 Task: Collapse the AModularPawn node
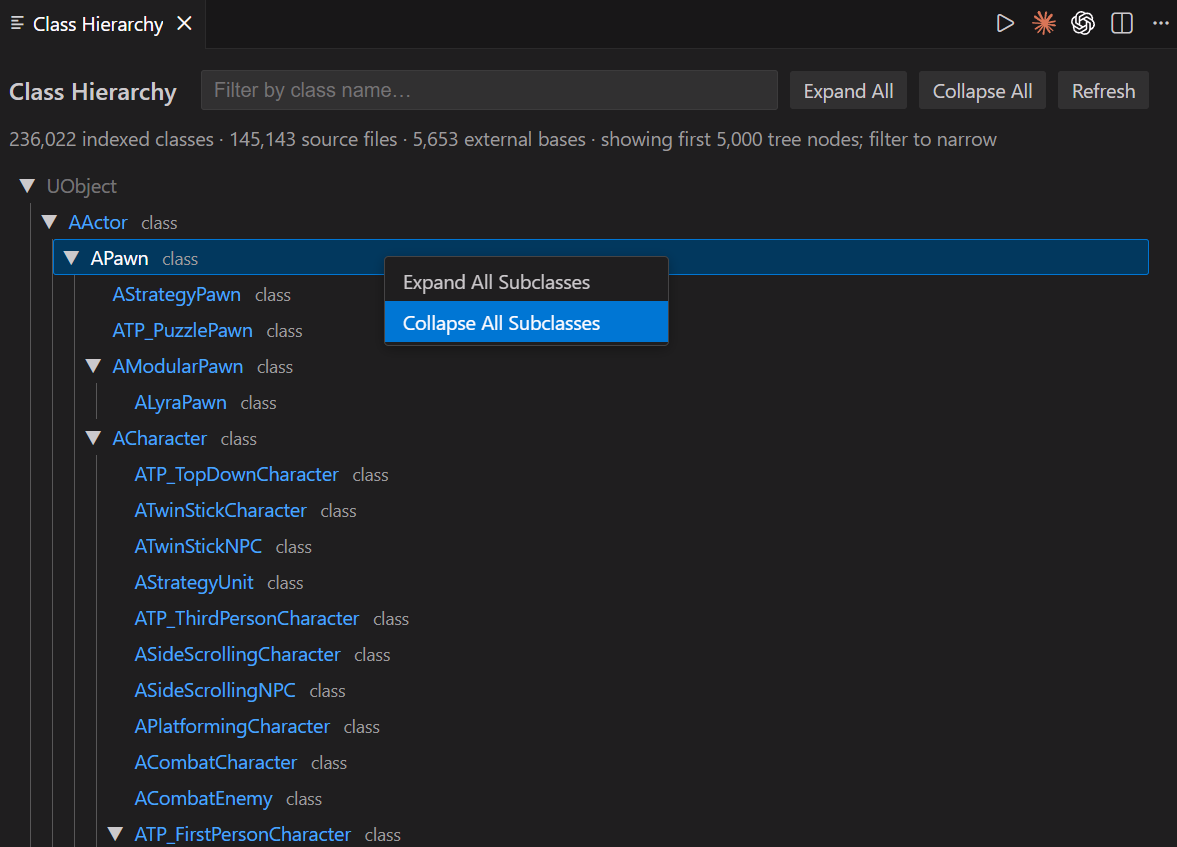[x=93, y=366]
